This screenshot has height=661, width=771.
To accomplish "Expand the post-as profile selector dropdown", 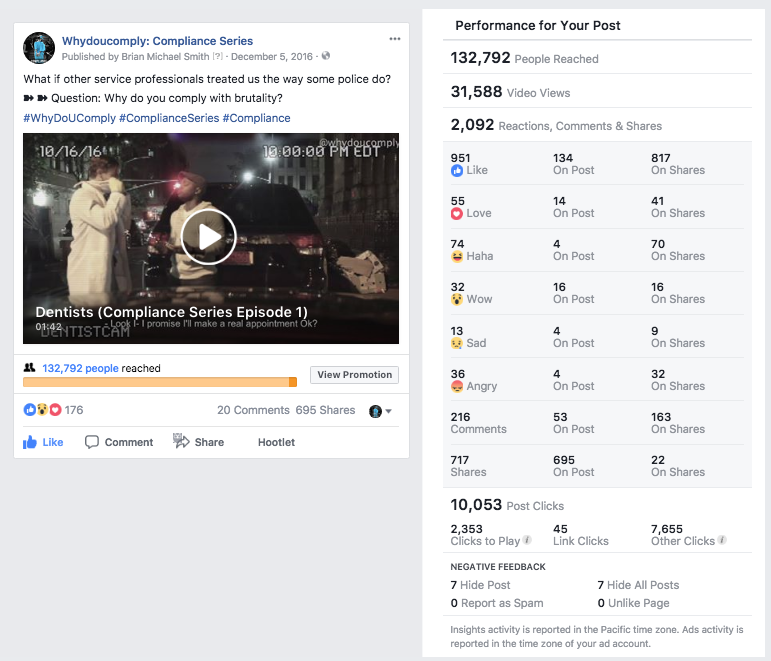I will (381, 411).
